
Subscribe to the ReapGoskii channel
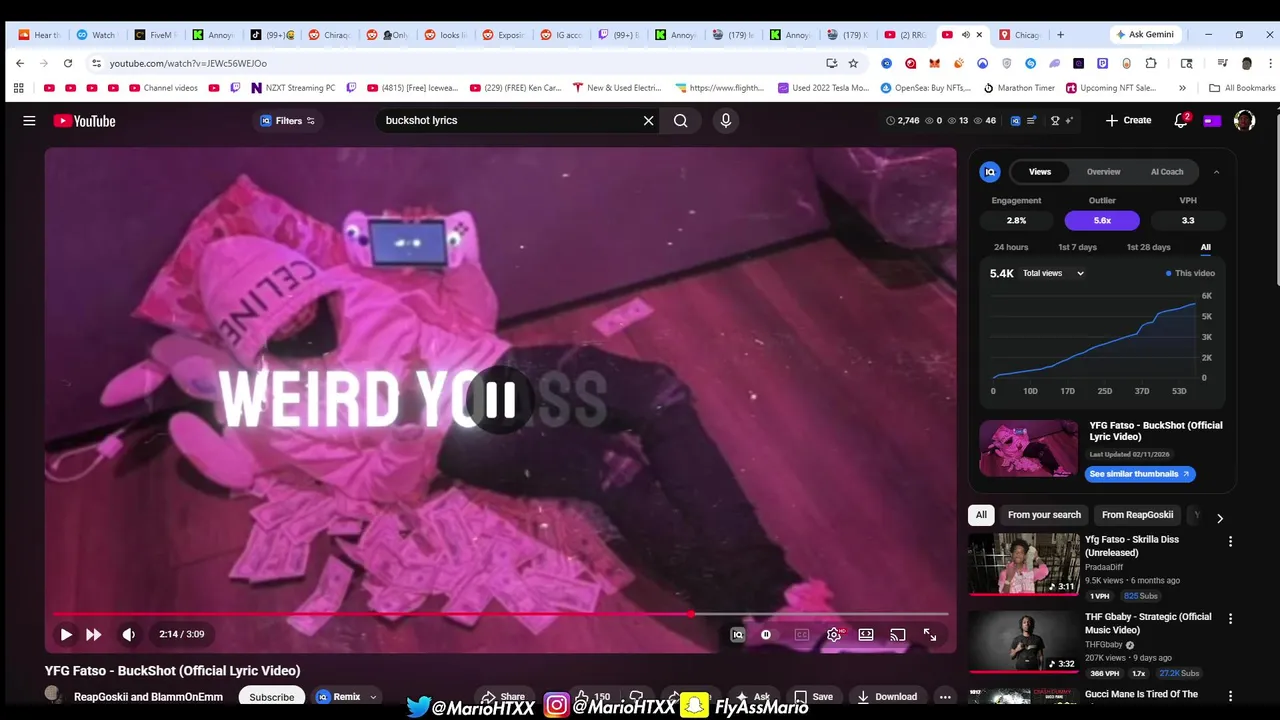[x=272, y=697]
